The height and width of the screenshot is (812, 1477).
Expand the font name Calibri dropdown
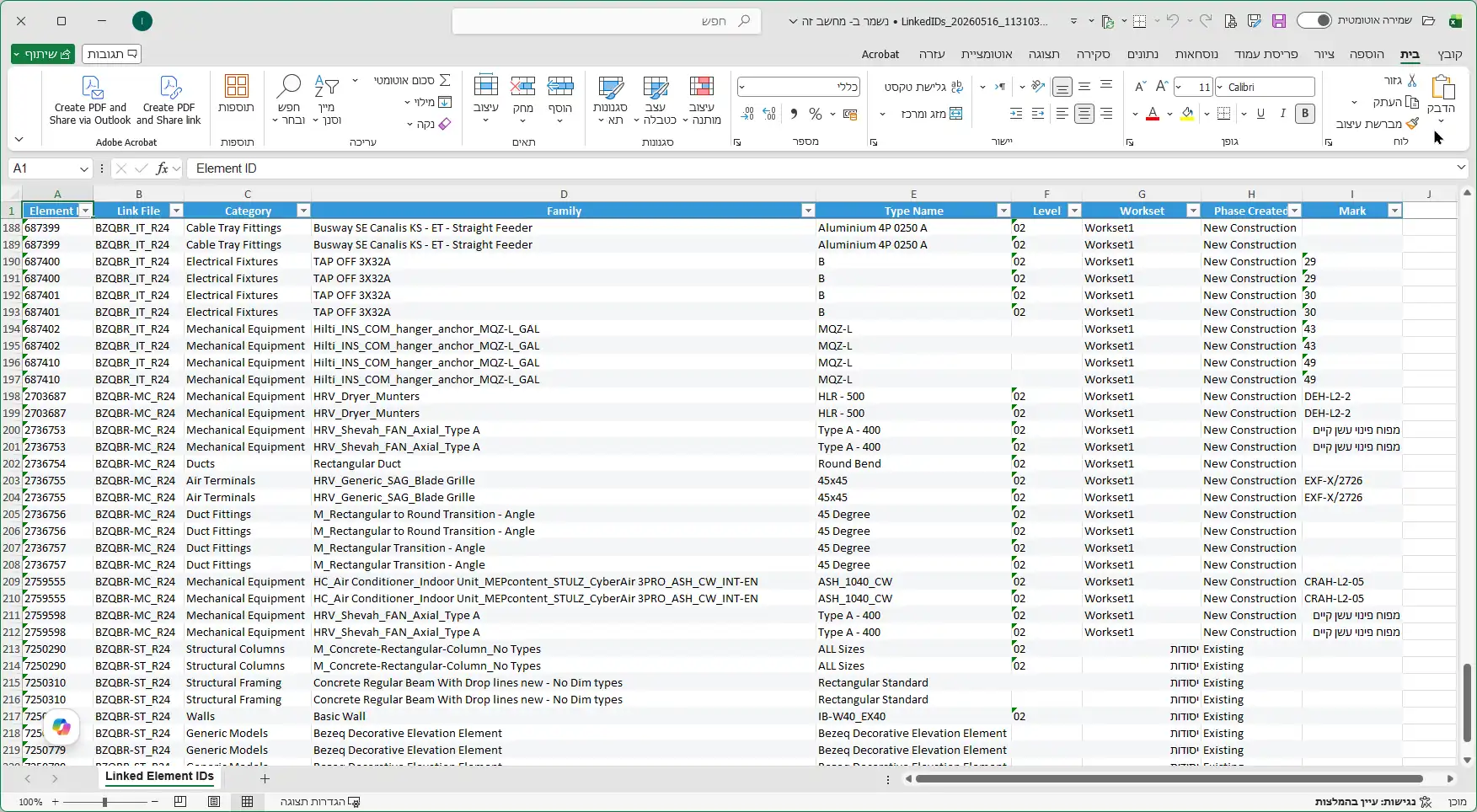1219,87
